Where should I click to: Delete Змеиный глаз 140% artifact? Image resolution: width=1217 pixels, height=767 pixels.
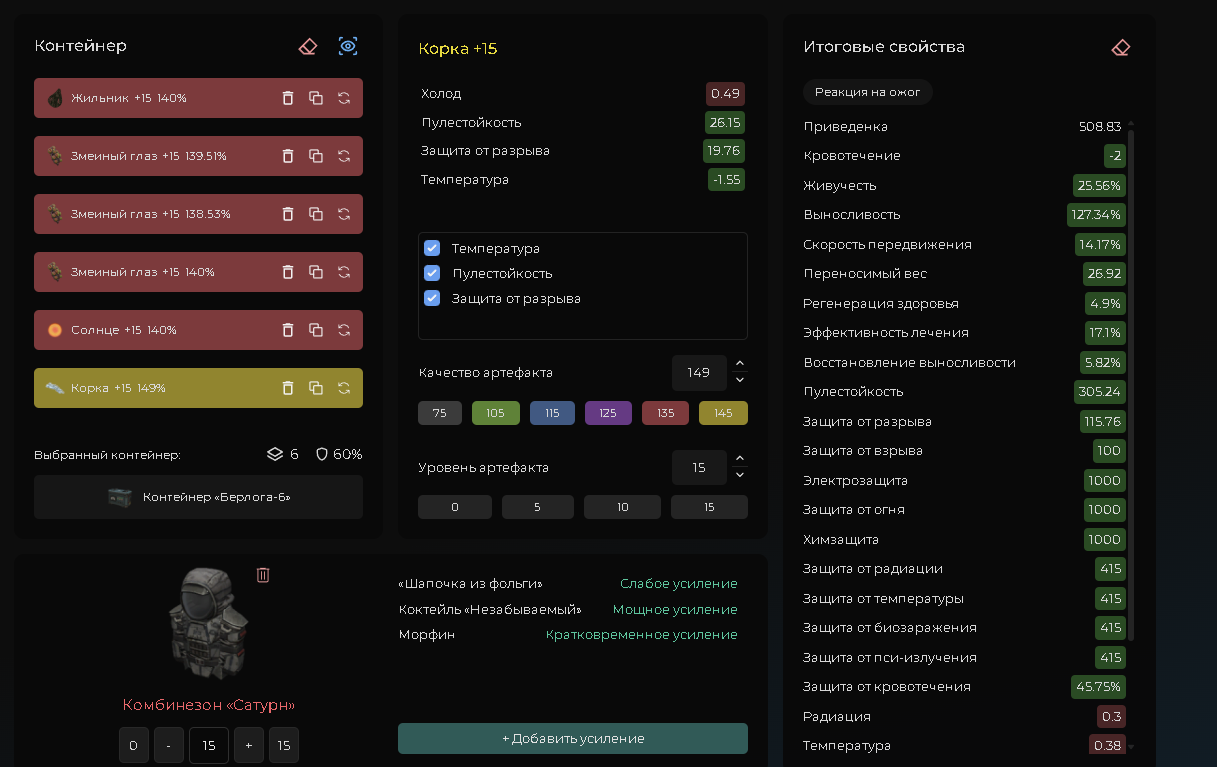[288, 272]
